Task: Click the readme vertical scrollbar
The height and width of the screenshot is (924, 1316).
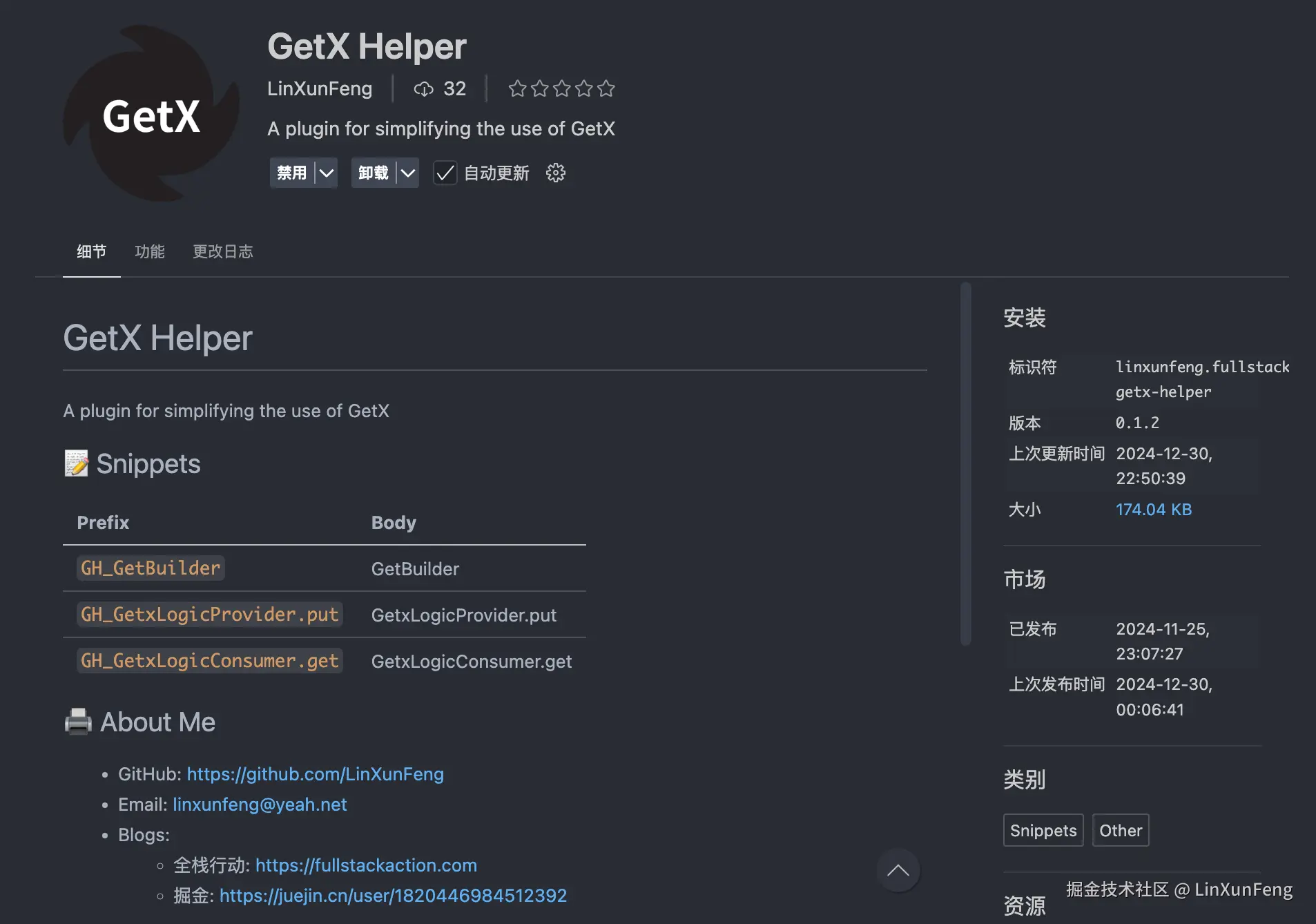Action: [966, 464]
